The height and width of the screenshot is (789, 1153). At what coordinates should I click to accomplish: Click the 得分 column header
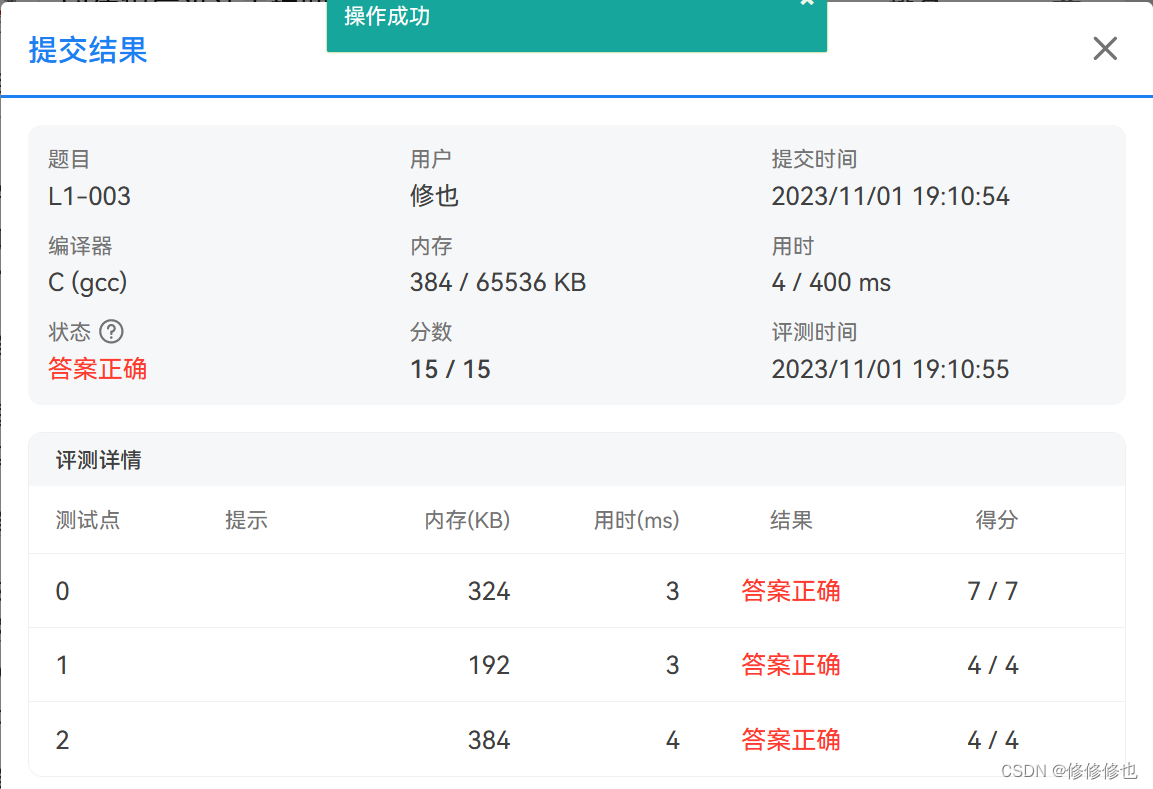pyautogui.click(x=996, y=520)
